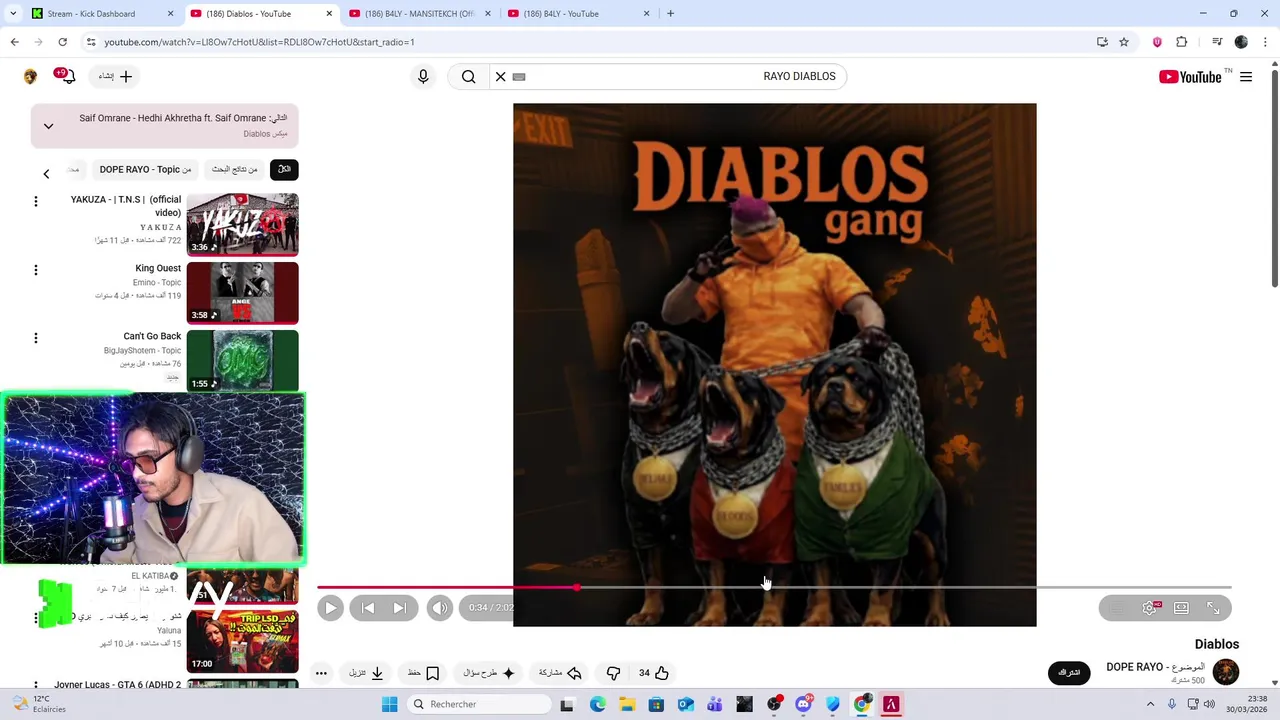The width and height of the screenshot is (1280, 720).
Task: Open Discord from taskbar
Action: 803,704
